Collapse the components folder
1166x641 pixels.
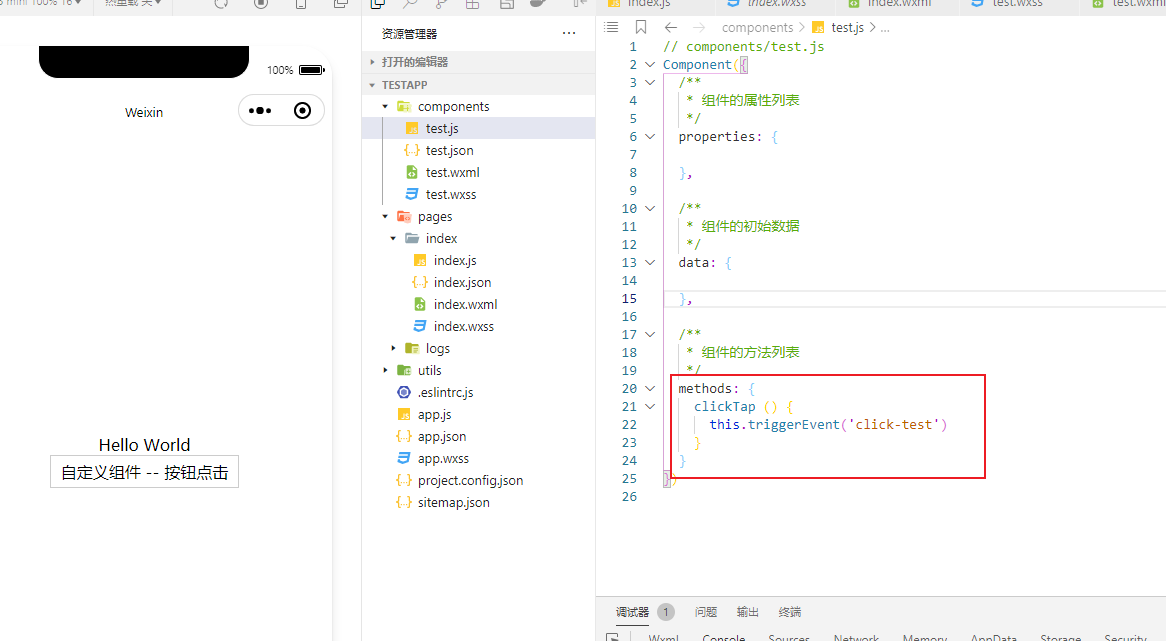pyautogui.click(x=386, y=106)
